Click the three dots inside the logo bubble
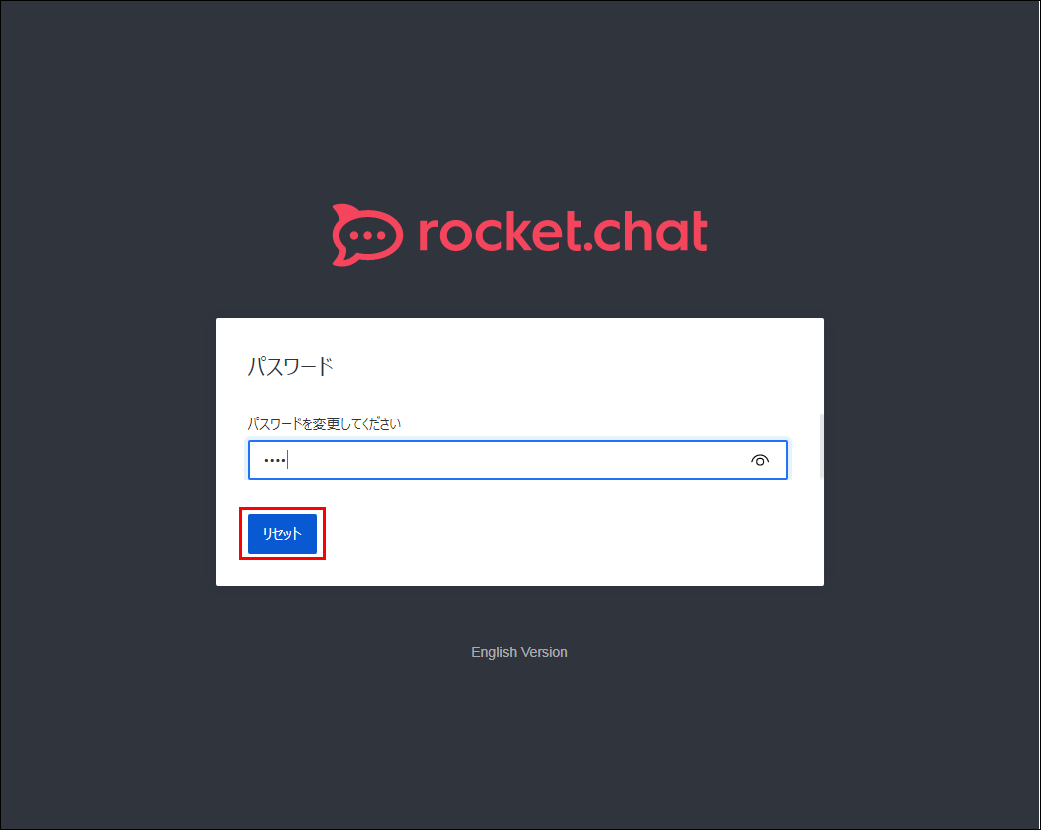Image resolution: width=1041 pixels, height=831 pixels. click(x=368, y=235)
